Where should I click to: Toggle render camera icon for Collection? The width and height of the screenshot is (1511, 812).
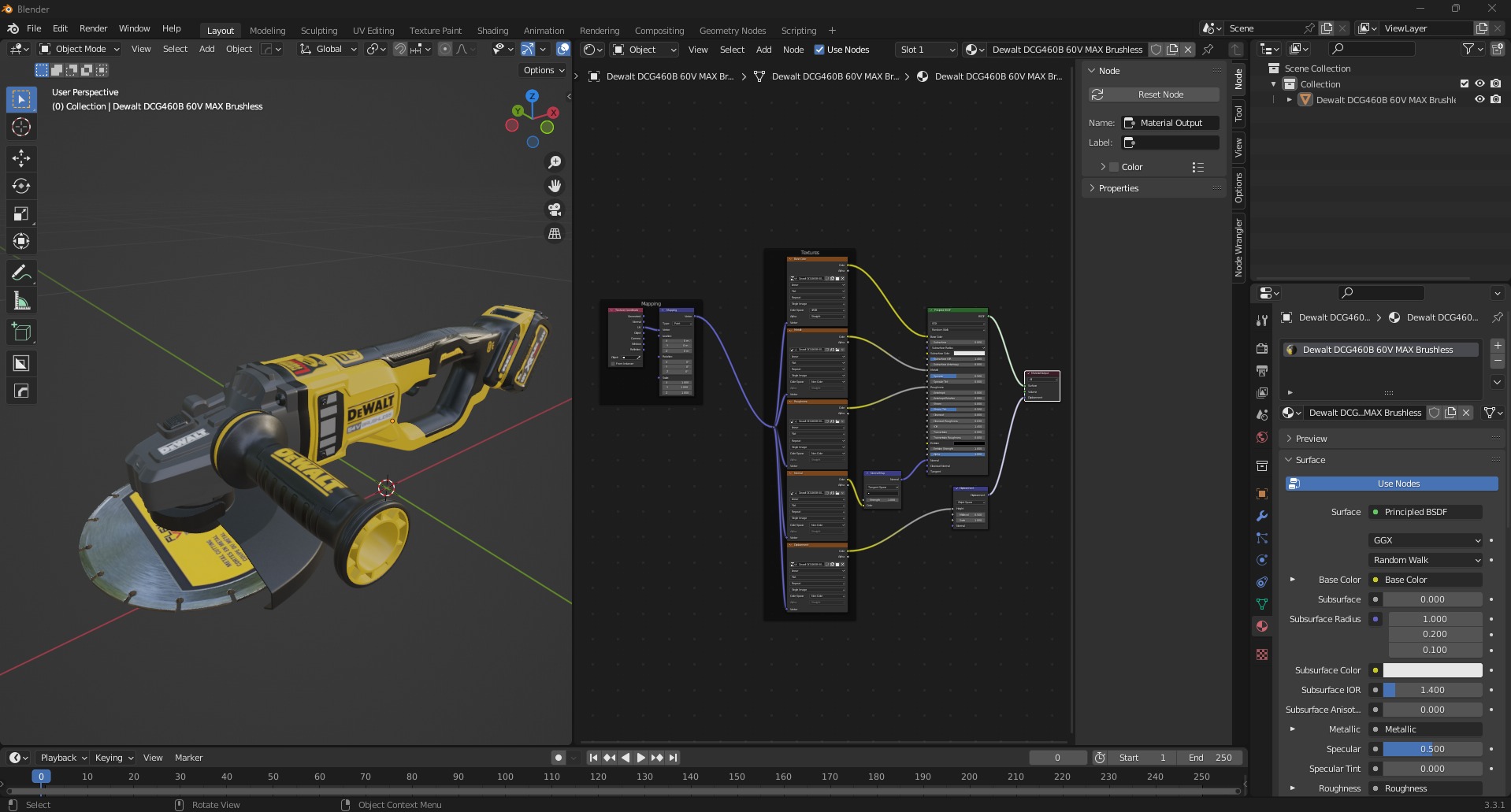coord(1495,83)
